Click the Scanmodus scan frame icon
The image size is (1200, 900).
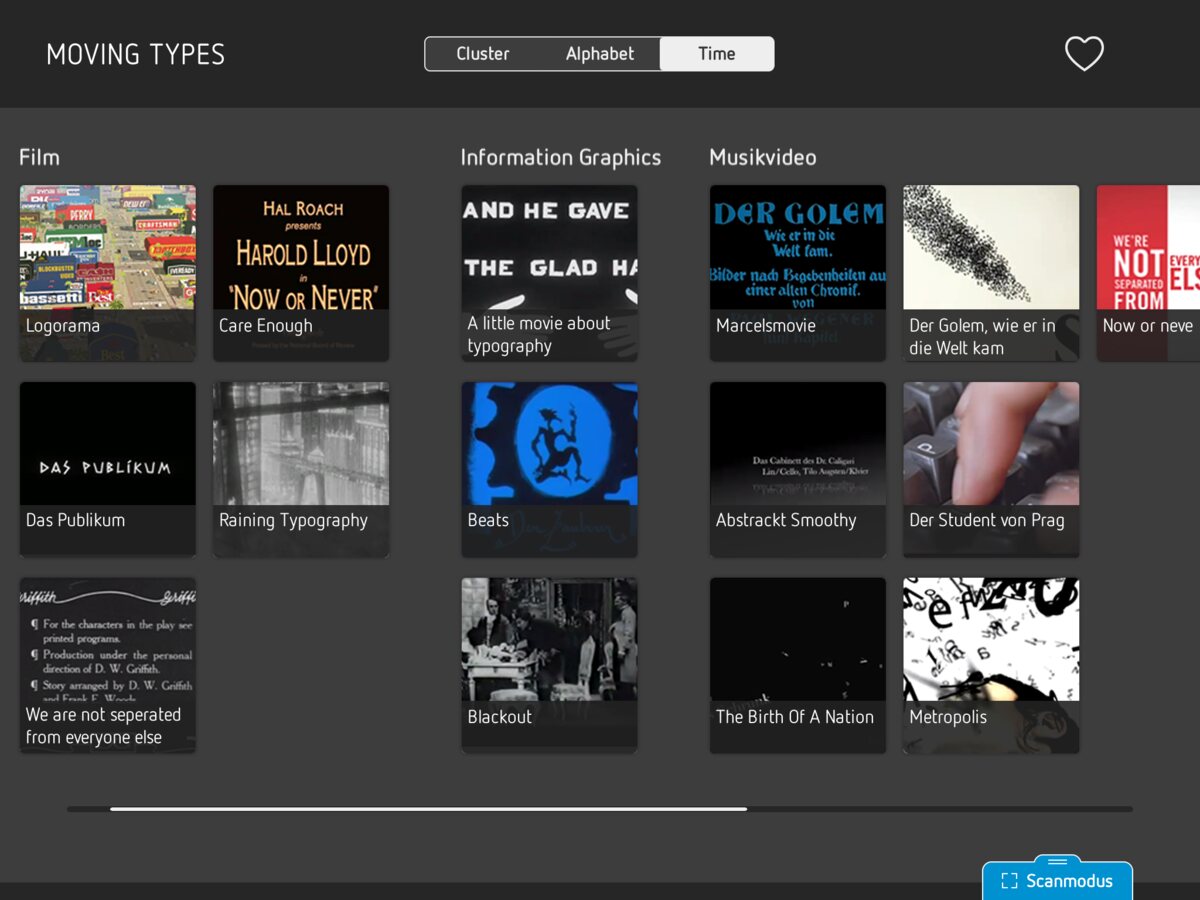coord(1009,881)
